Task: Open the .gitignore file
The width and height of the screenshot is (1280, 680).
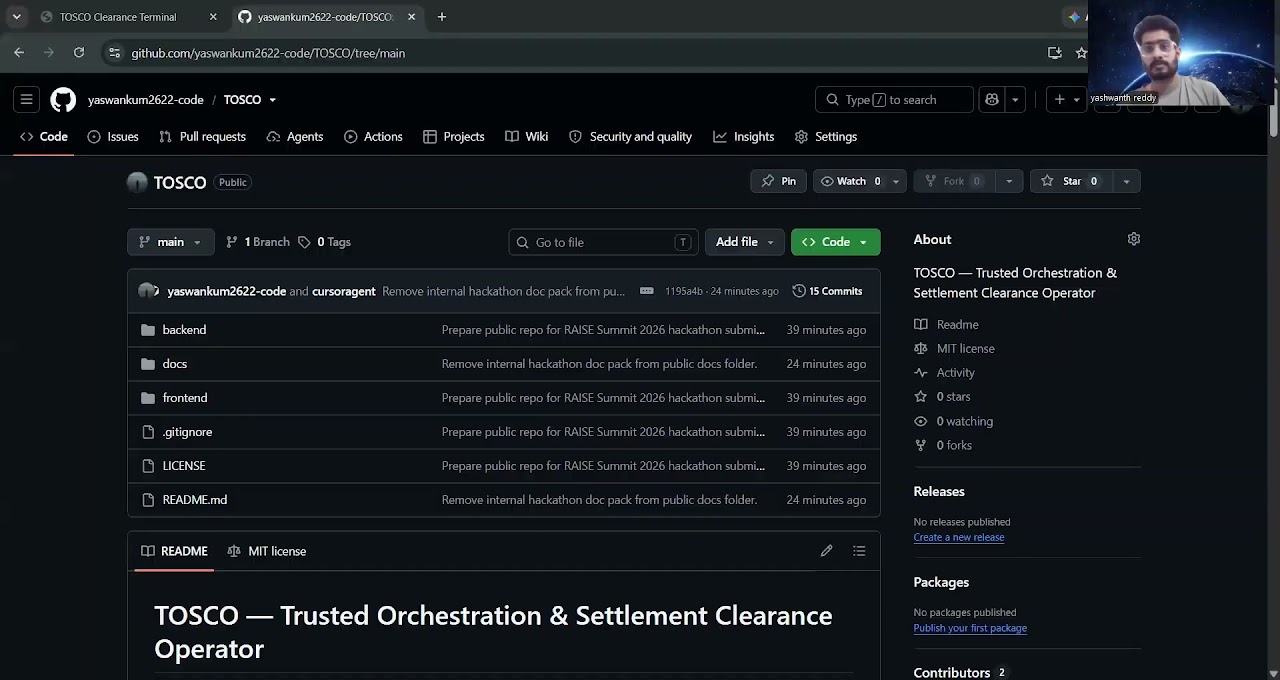Action: pos(187,432)
